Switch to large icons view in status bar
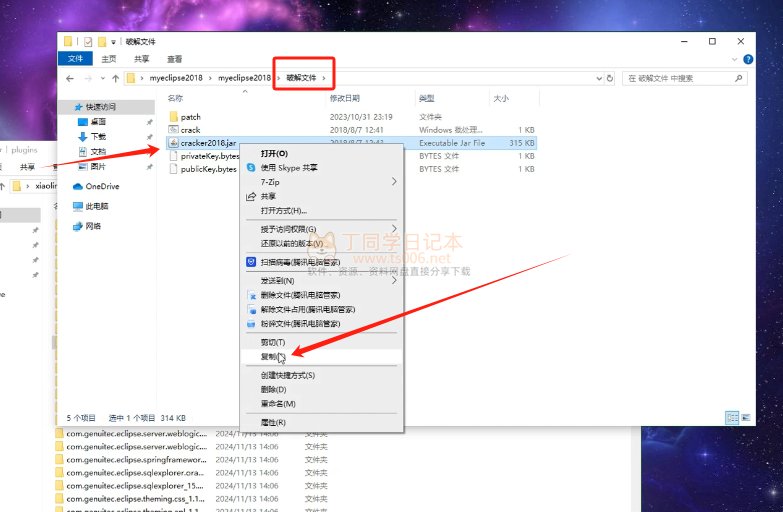783x512 pixels. point(746,418)
